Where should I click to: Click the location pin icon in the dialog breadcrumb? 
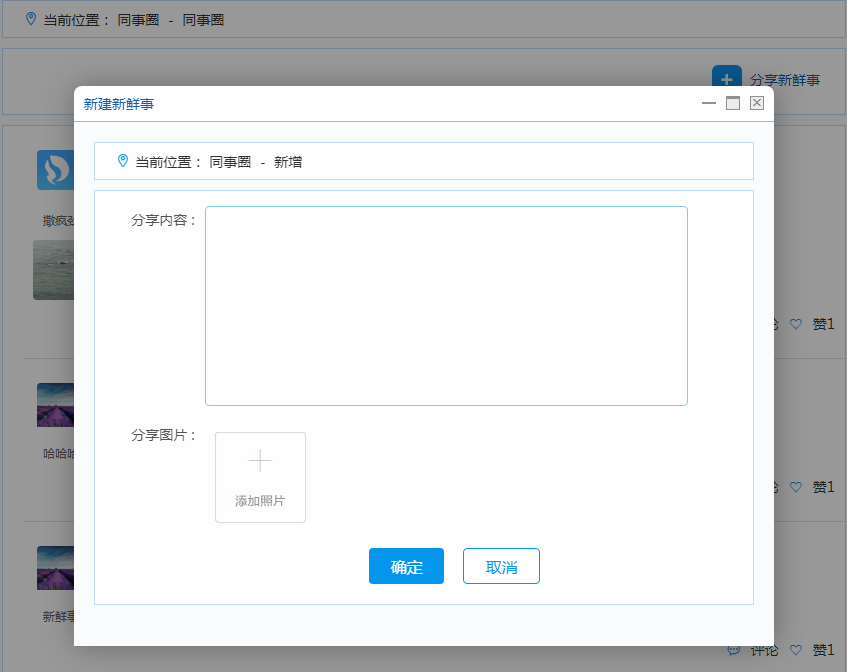pos(123,160)
